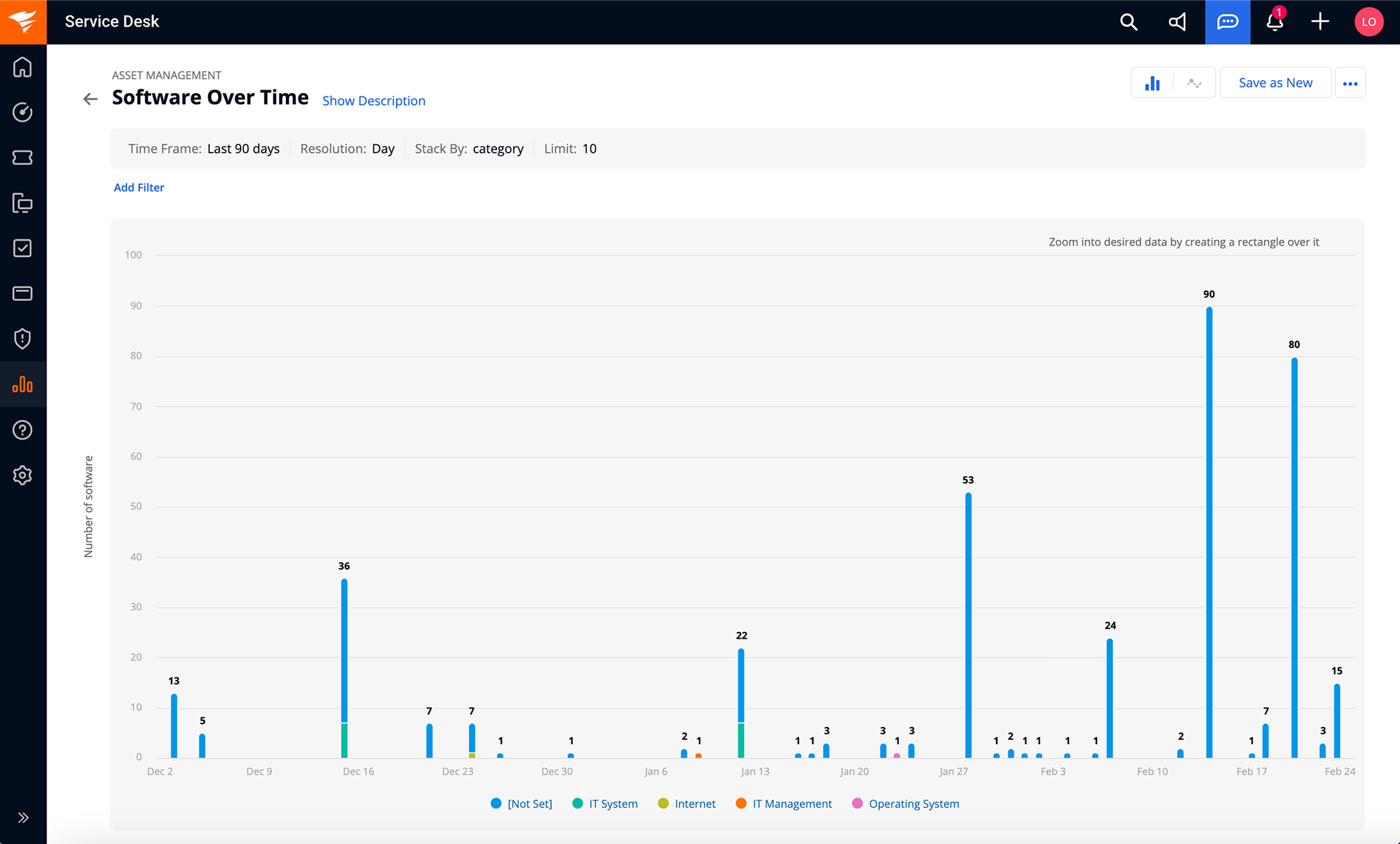The height and width of the screenshot is (844, 1400).
Task: Open the Help question-mark icon
Action: 23,430
